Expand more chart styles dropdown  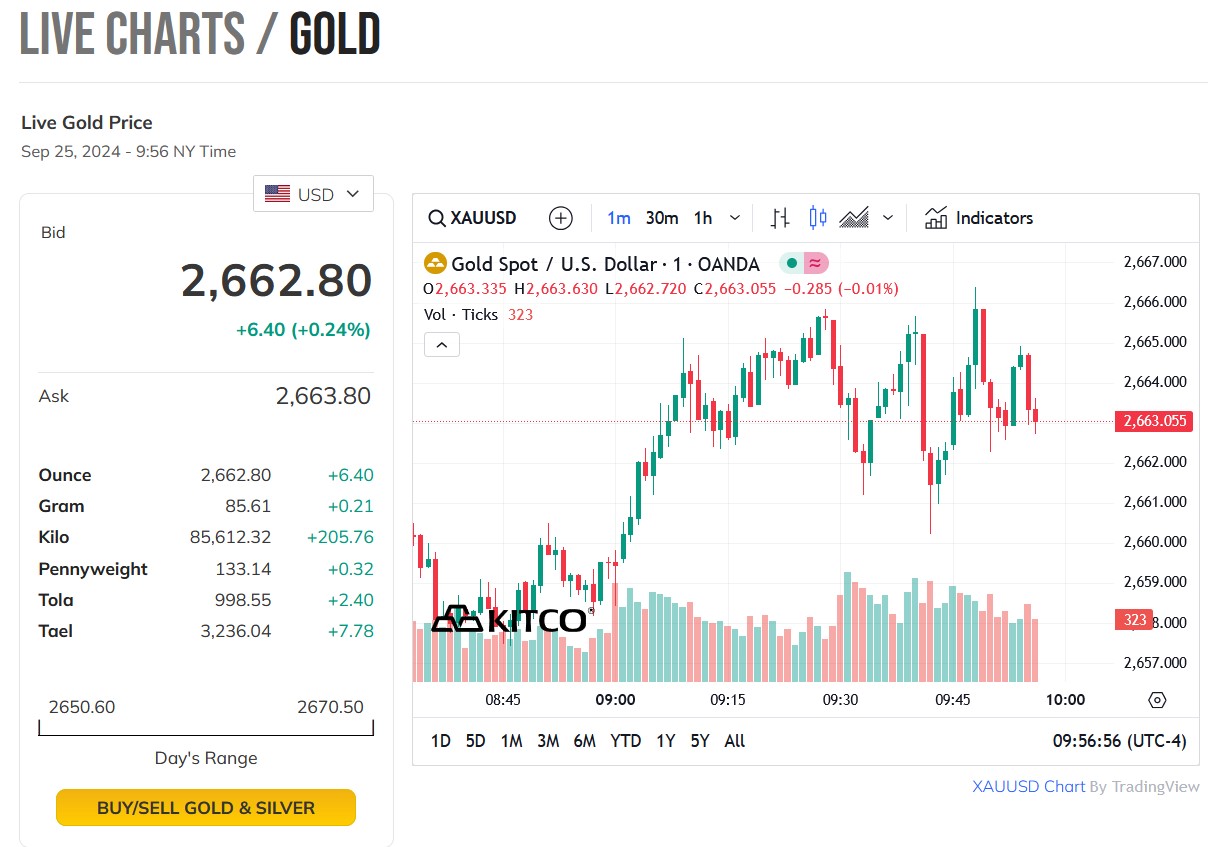tap(887, 218)
